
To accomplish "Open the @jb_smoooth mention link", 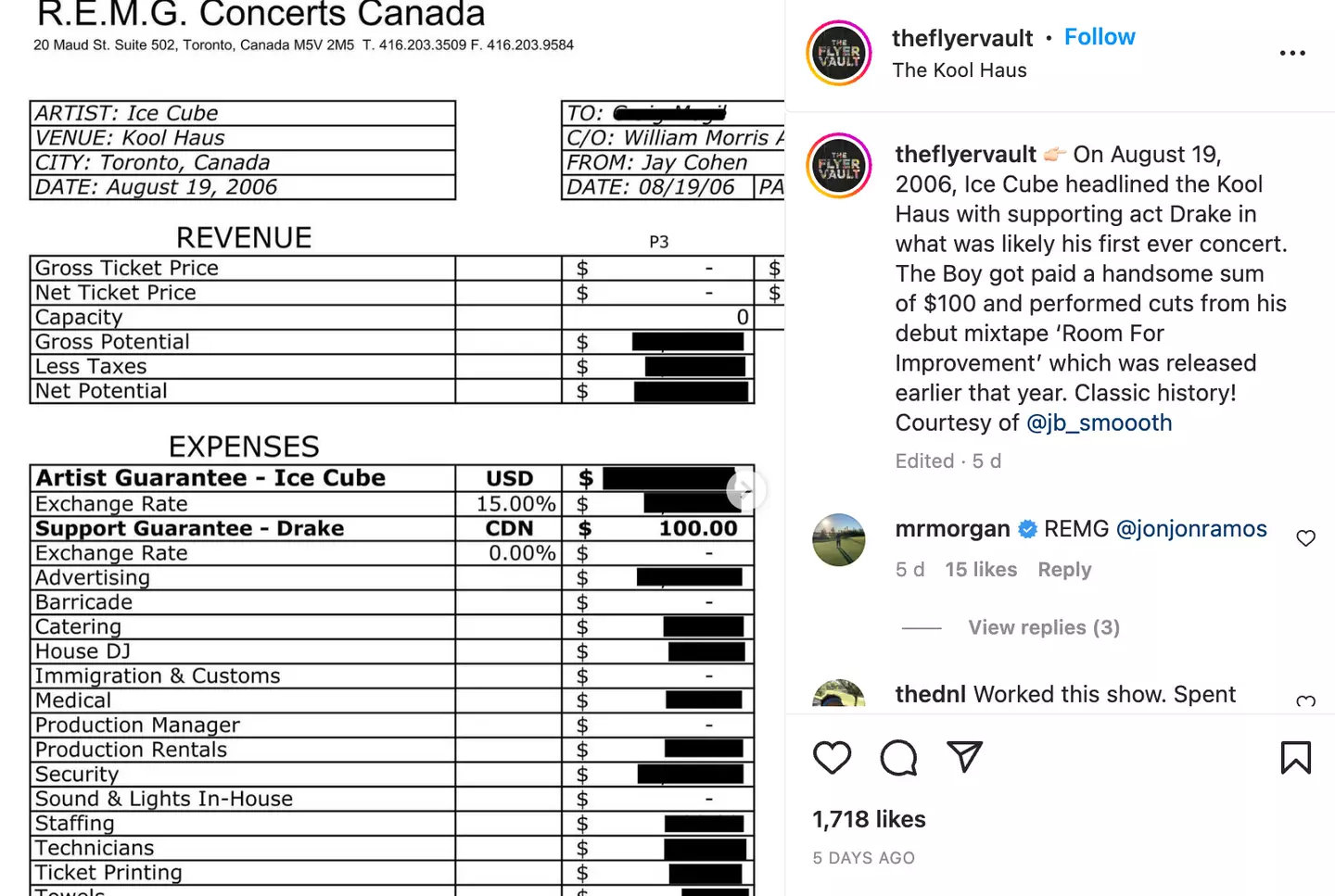I will click(x=1100, y=423).
